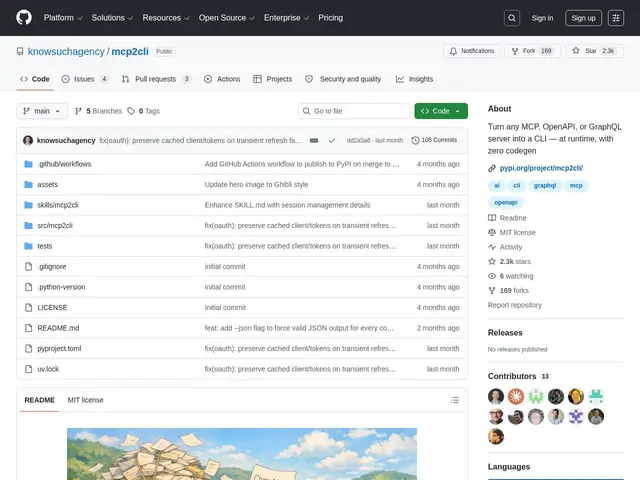640x480 pixels.
Task: Open the .github/workflows folder
Action: (x=64, y=164)
